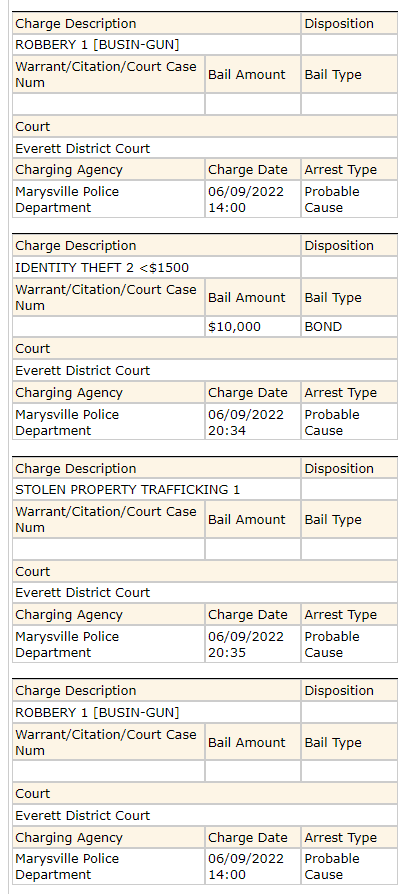Click the IDENTITY THEFT 2 <$1500 charge description
This screenshot has width=411, height=894.
(102, 267)
